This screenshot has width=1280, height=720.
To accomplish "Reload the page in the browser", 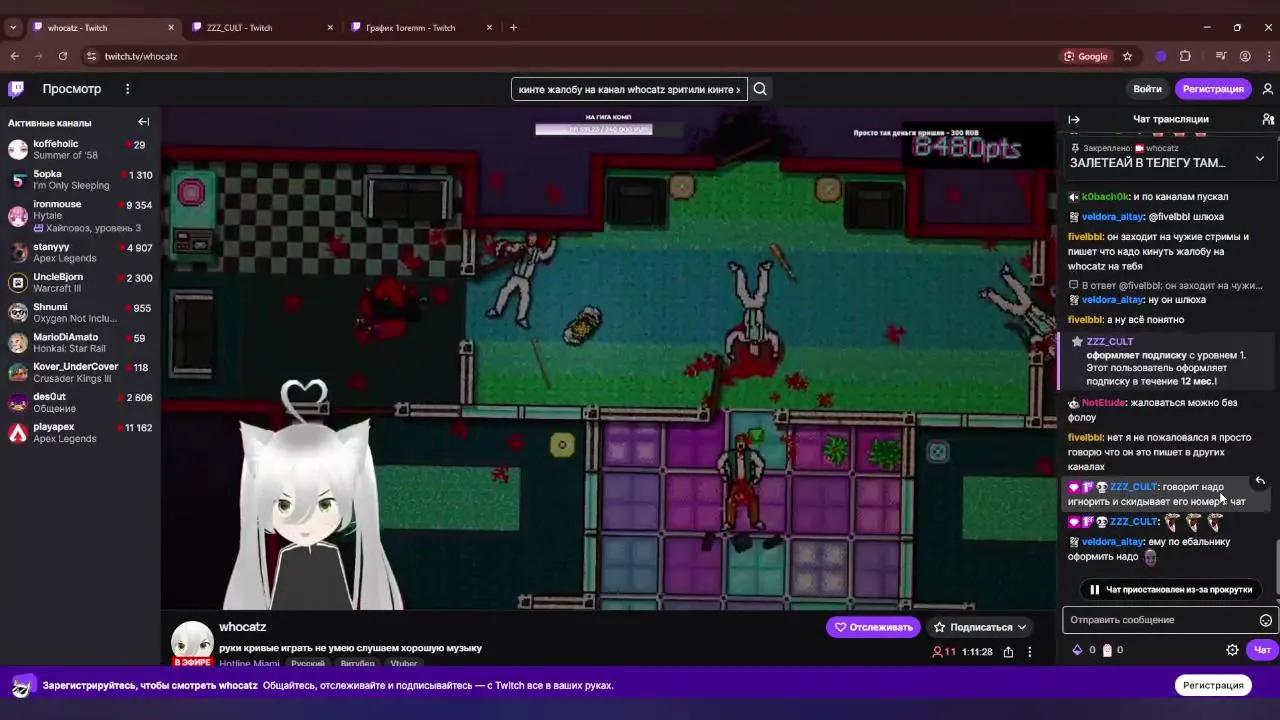I will coord(63,56).
